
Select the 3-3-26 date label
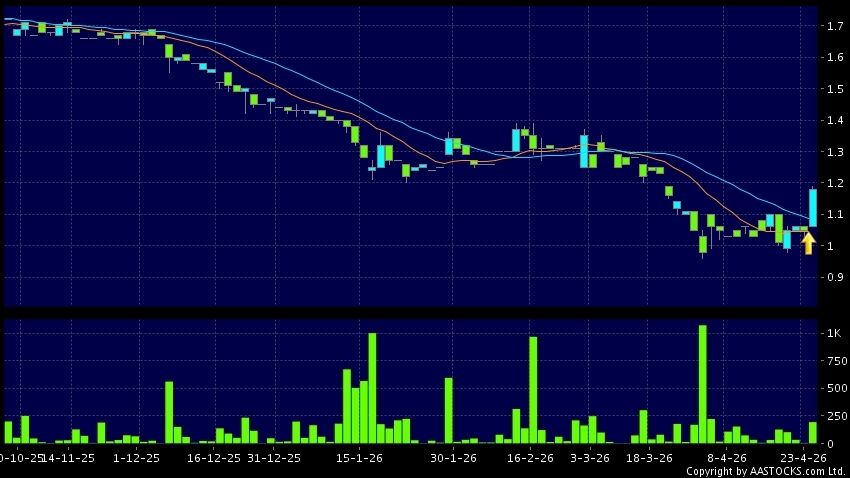coord(589,457)
